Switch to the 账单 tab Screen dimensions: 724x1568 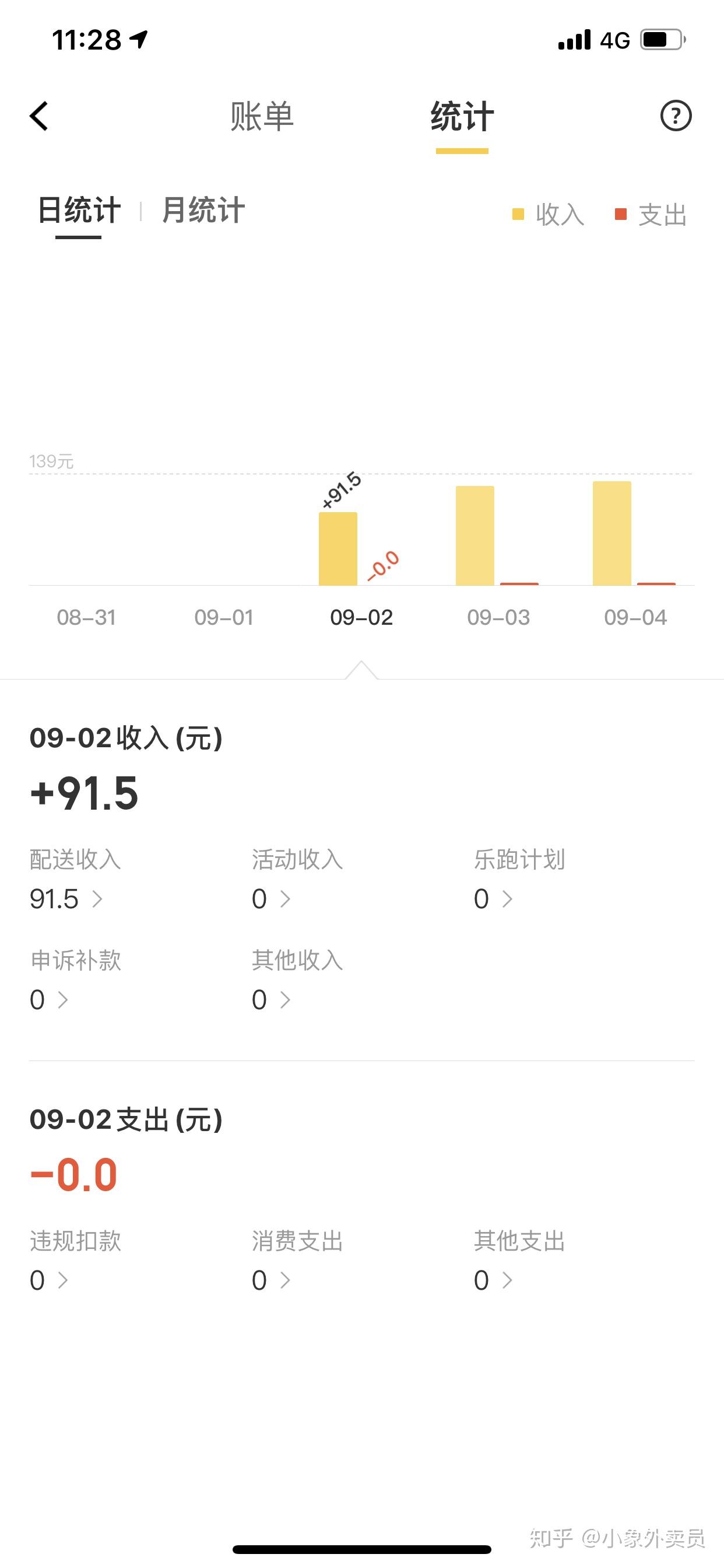tap(262, 116)
